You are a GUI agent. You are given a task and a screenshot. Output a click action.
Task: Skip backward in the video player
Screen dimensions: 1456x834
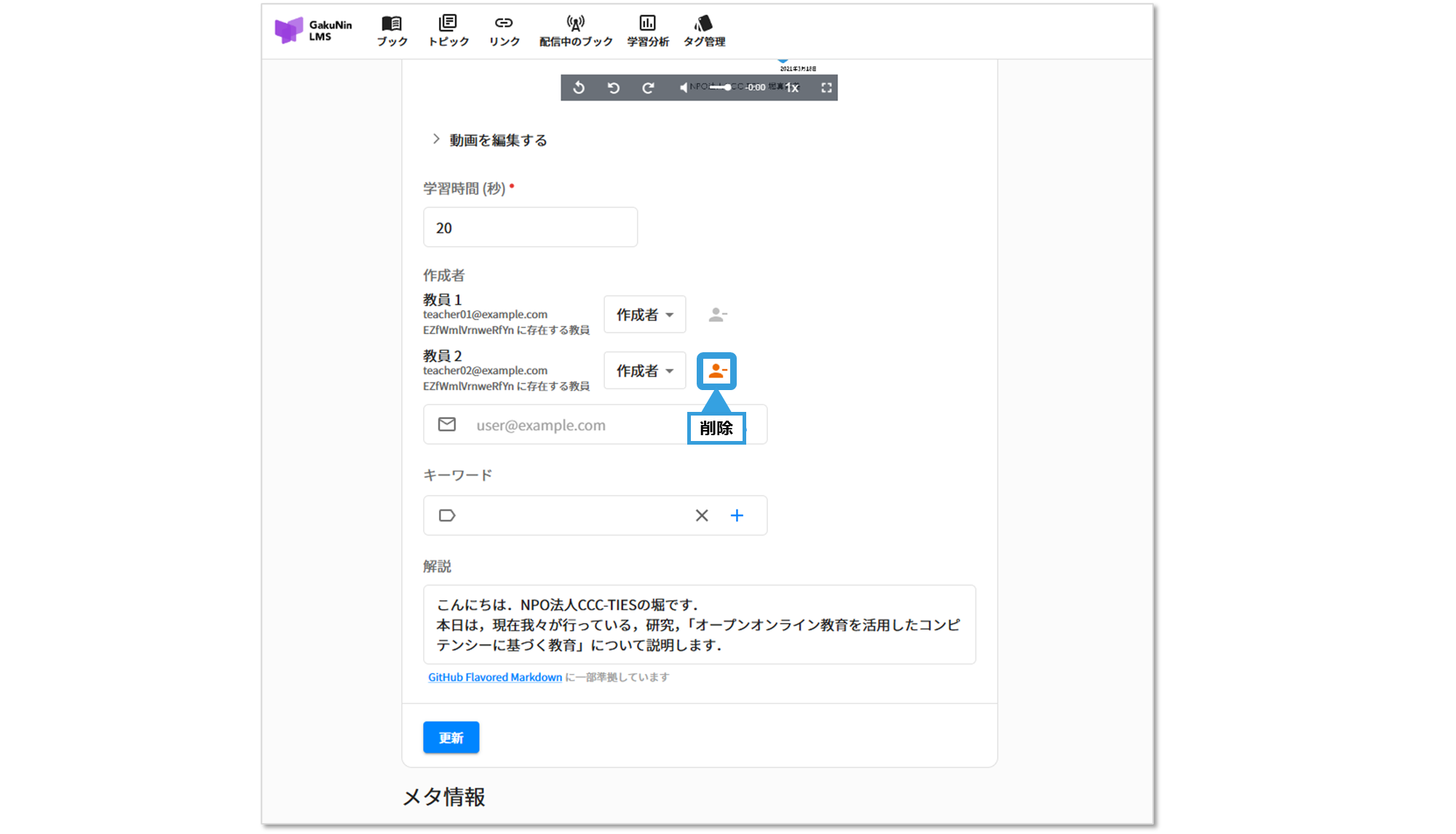[x=614, y=88]
